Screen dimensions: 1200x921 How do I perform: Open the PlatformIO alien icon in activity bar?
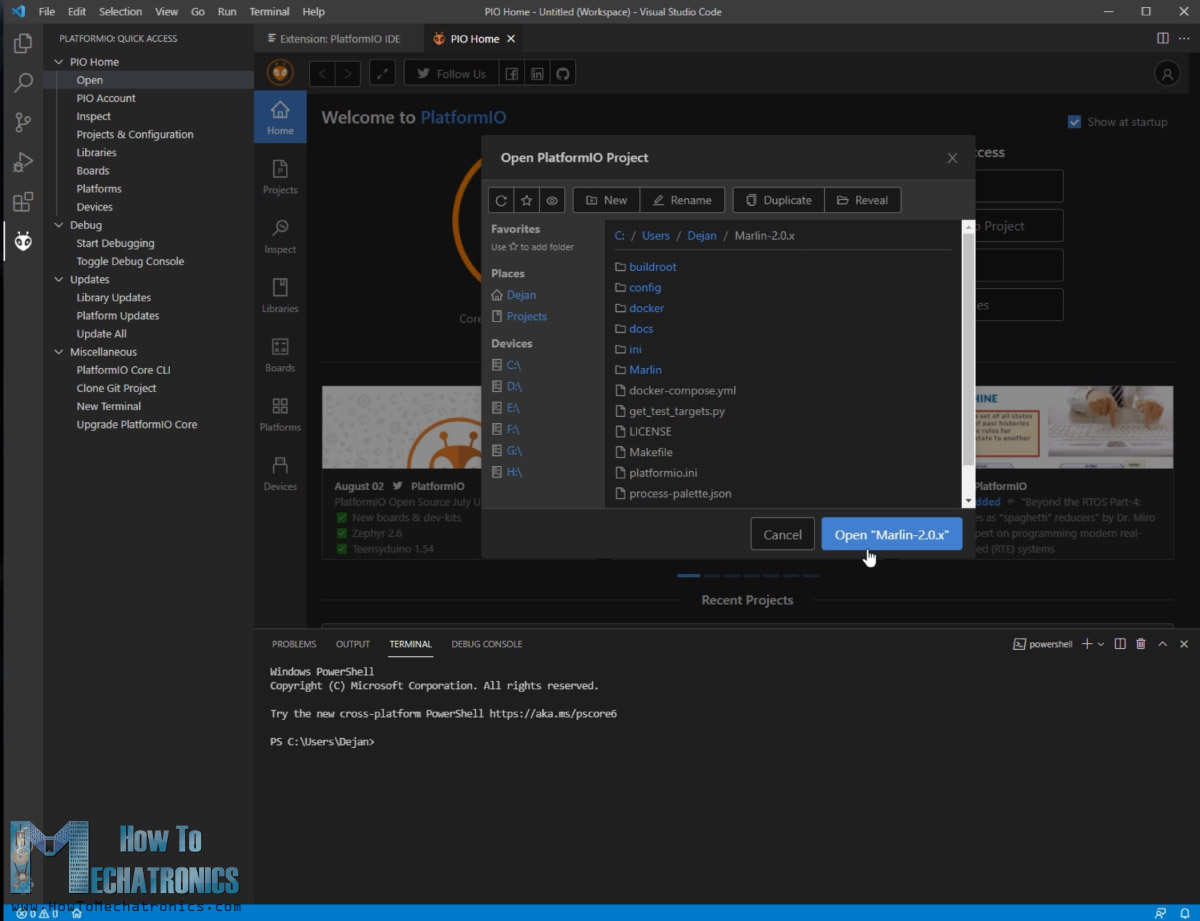point(22,240)
